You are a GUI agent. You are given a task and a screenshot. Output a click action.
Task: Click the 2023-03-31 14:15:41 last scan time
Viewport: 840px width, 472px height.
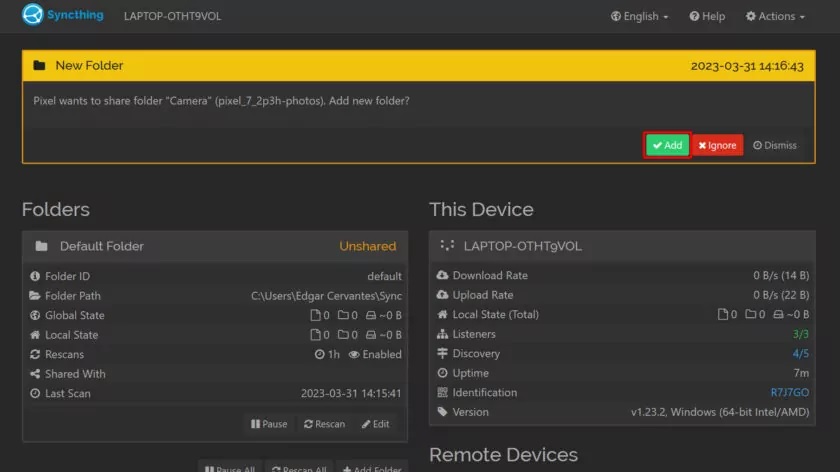351,393
